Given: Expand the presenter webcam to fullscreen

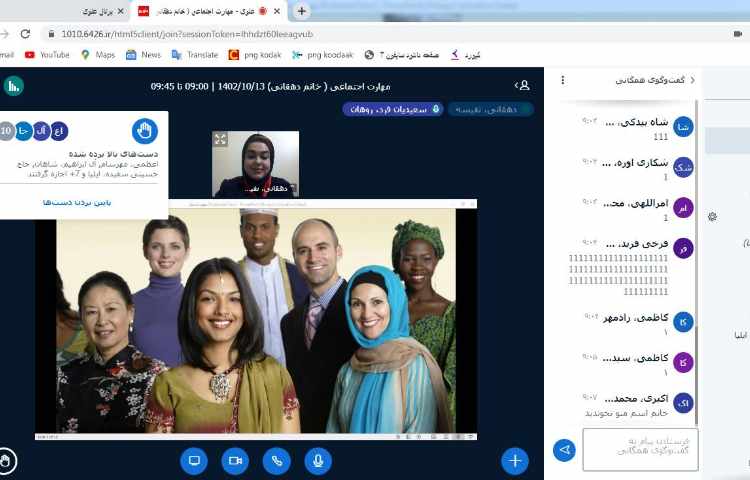Looking at the screenshot, I should tap(221, 140).
